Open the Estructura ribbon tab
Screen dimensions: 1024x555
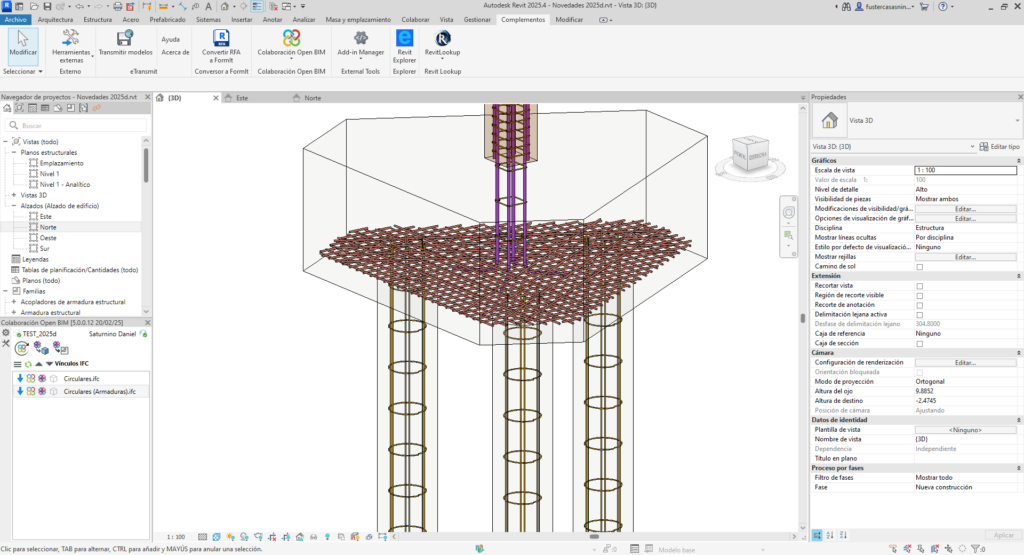[97, 19]
